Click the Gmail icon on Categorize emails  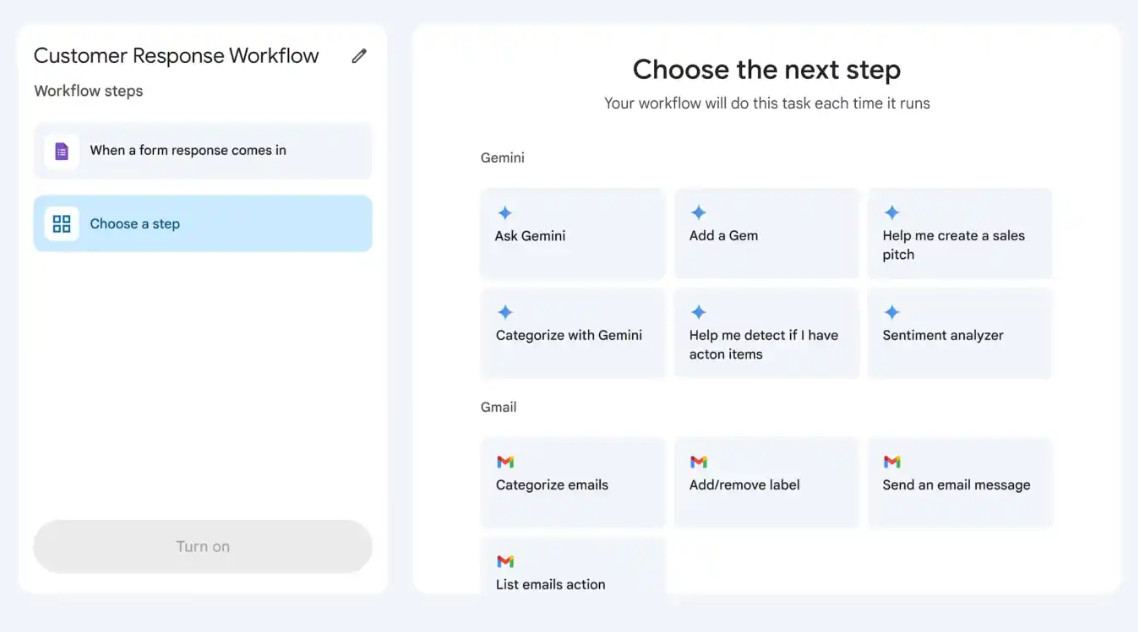tap(505, 461)
